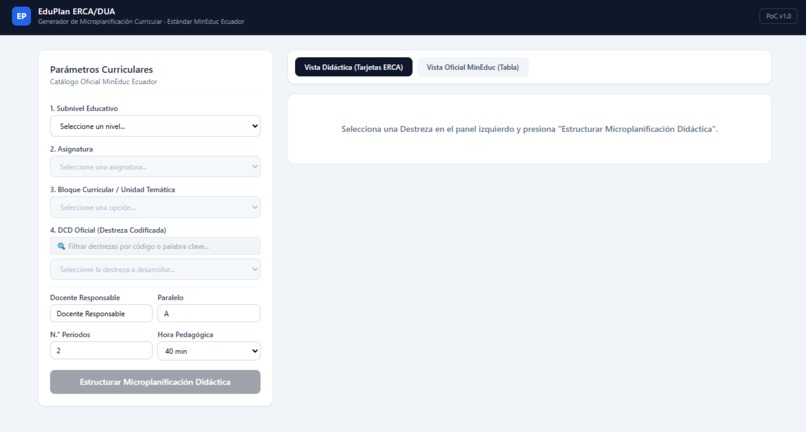Viewport: 806px width, 432px height.
Task: Click the EP app logo icon
Action: [x=21, y=16]
